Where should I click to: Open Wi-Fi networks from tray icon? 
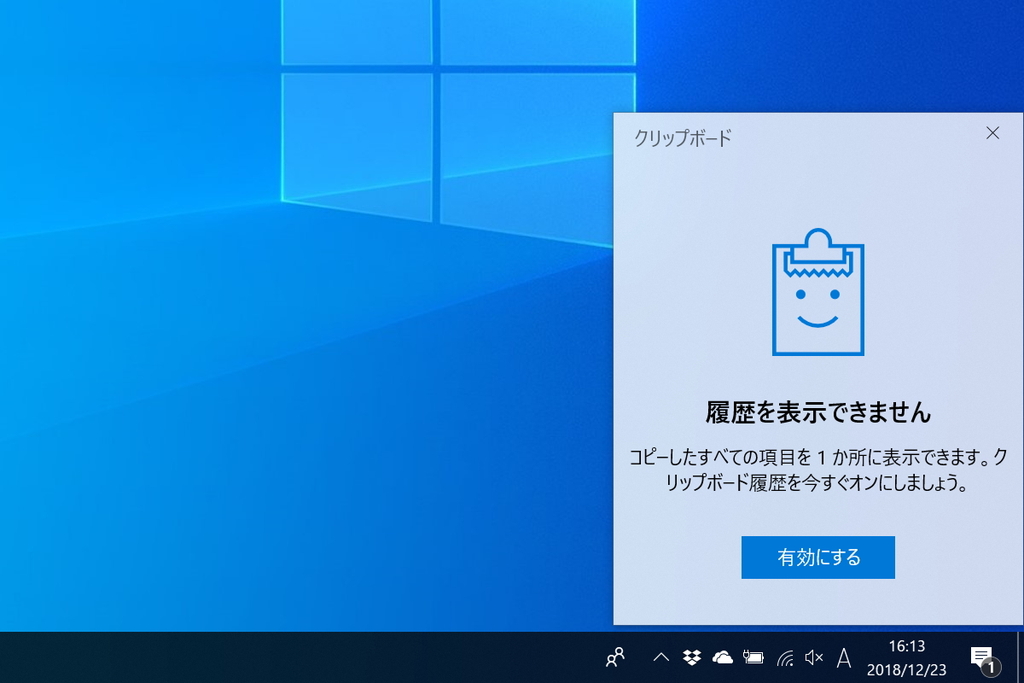click(786, 658)
